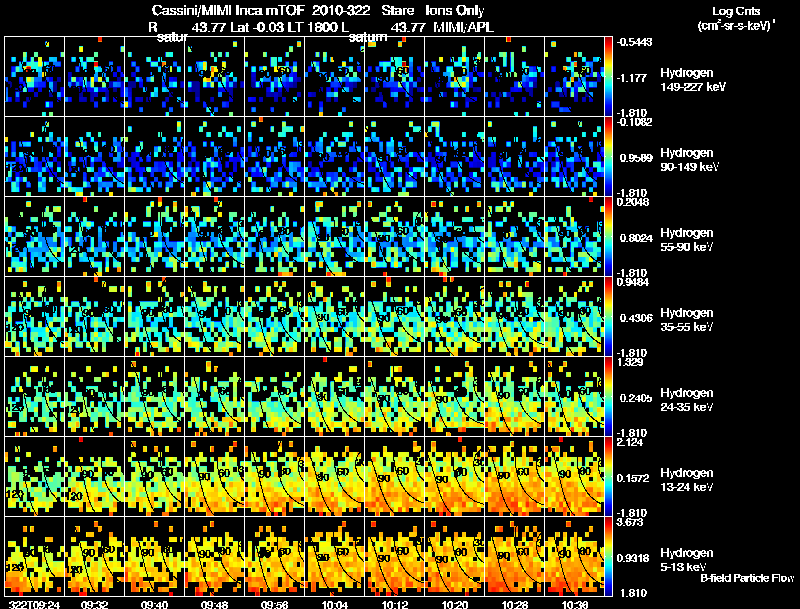Click the 2.124 color scale value

[x=631, y=442]
